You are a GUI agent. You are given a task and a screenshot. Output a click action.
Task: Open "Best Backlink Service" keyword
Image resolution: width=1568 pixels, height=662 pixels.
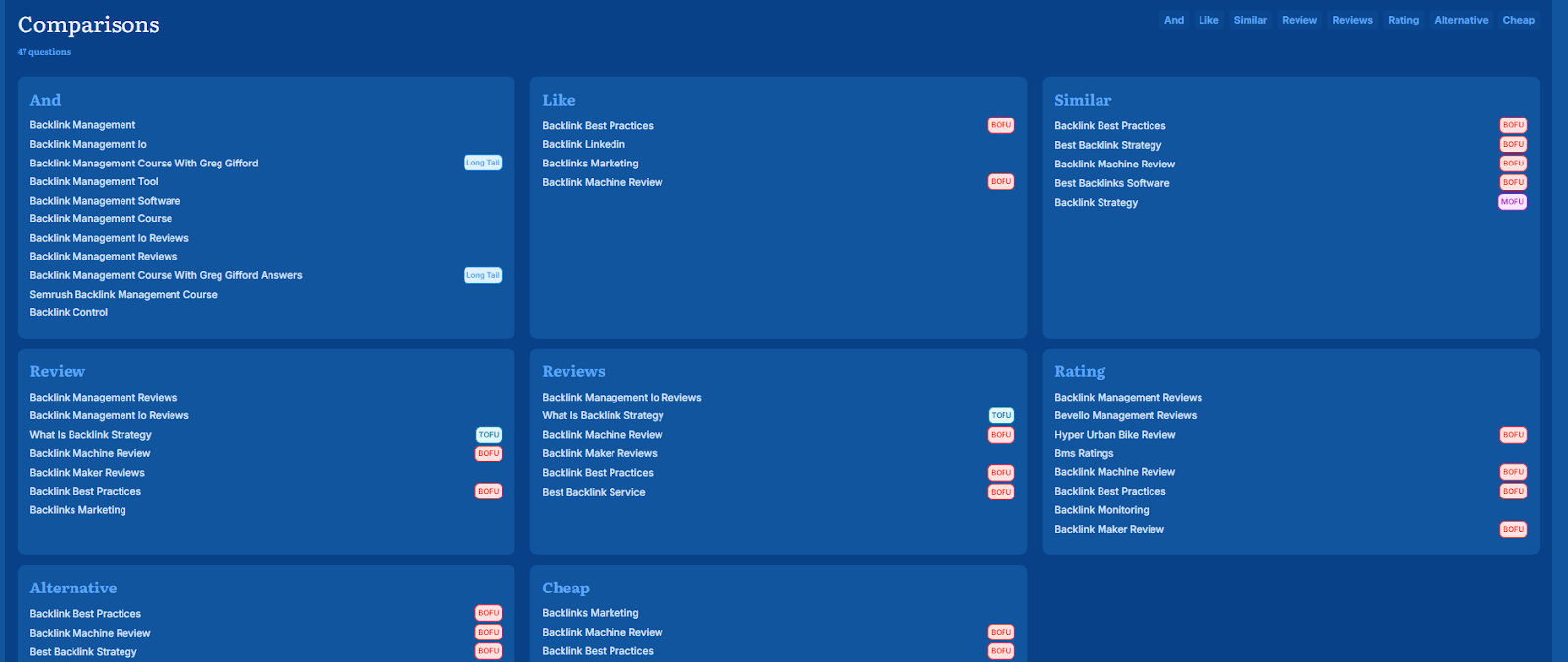pos(593,492)
